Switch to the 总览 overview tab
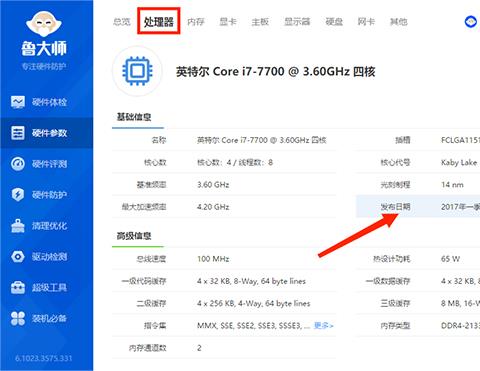480x371 pixels. tap(122, 22)
